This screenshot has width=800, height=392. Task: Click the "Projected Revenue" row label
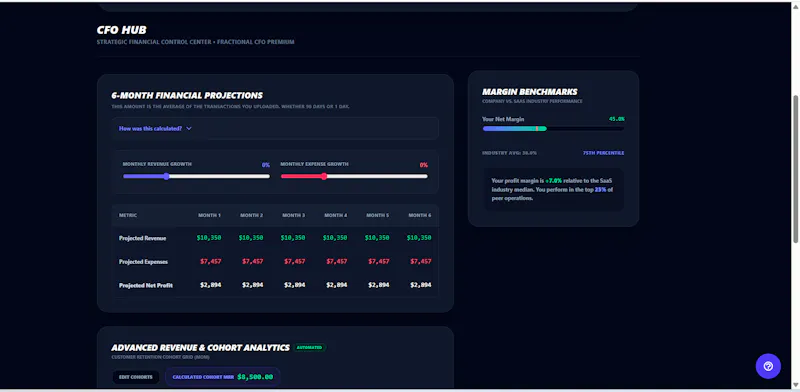coord(142,238)
